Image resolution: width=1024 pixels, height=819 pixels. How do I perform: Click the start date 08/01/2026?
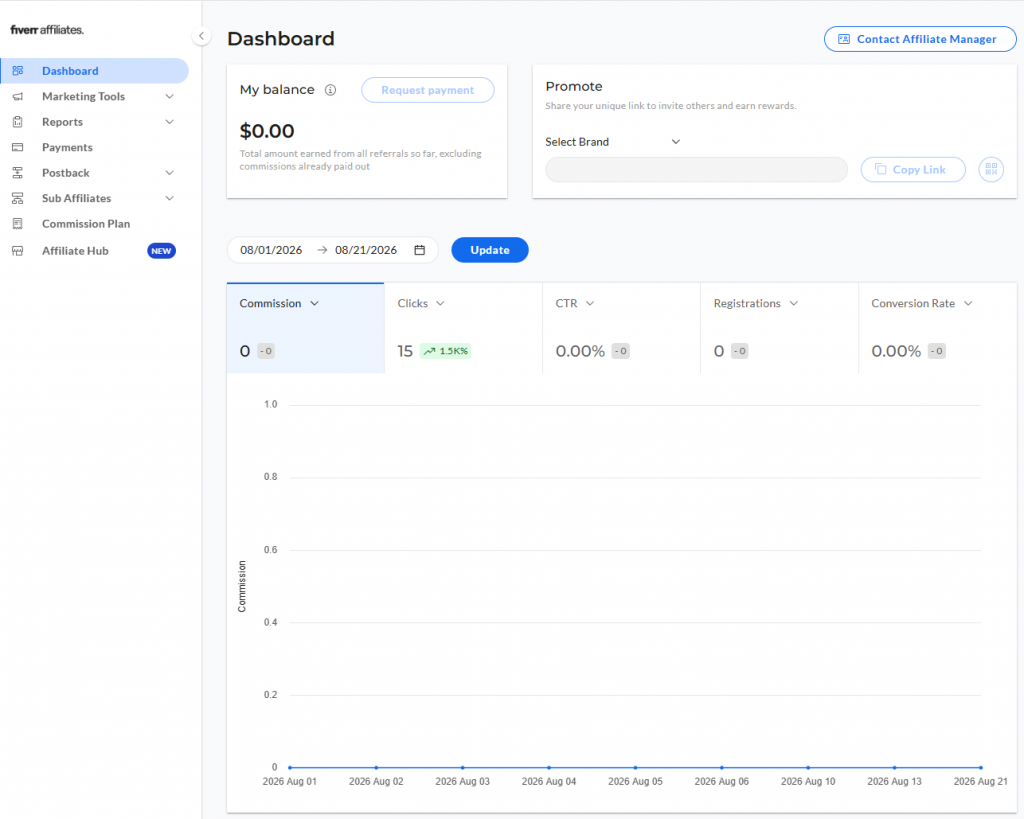click(x=271, y=250)
